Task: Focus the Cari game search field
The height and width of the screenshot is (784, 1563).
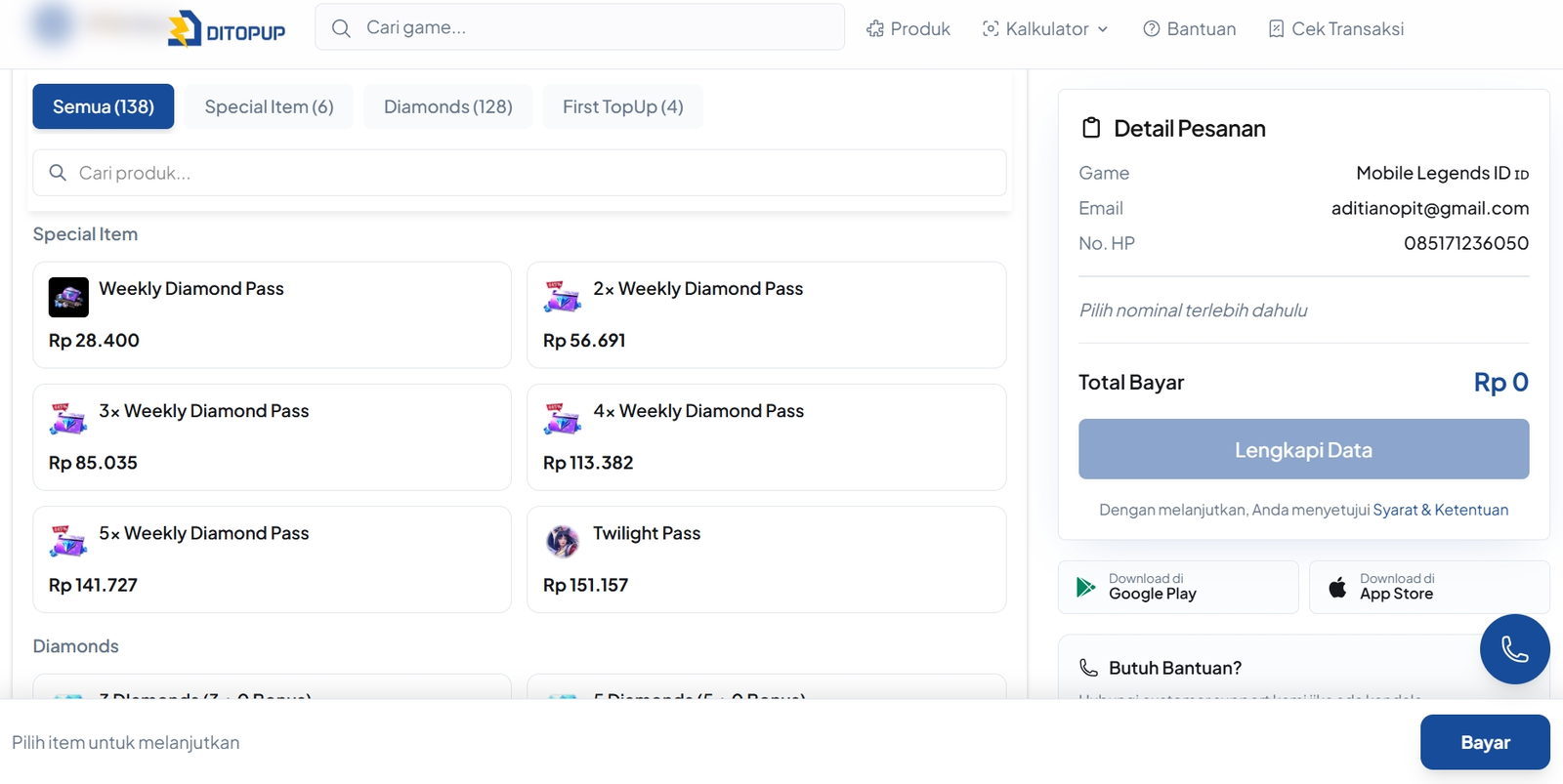Action: (x=596, y=27)
